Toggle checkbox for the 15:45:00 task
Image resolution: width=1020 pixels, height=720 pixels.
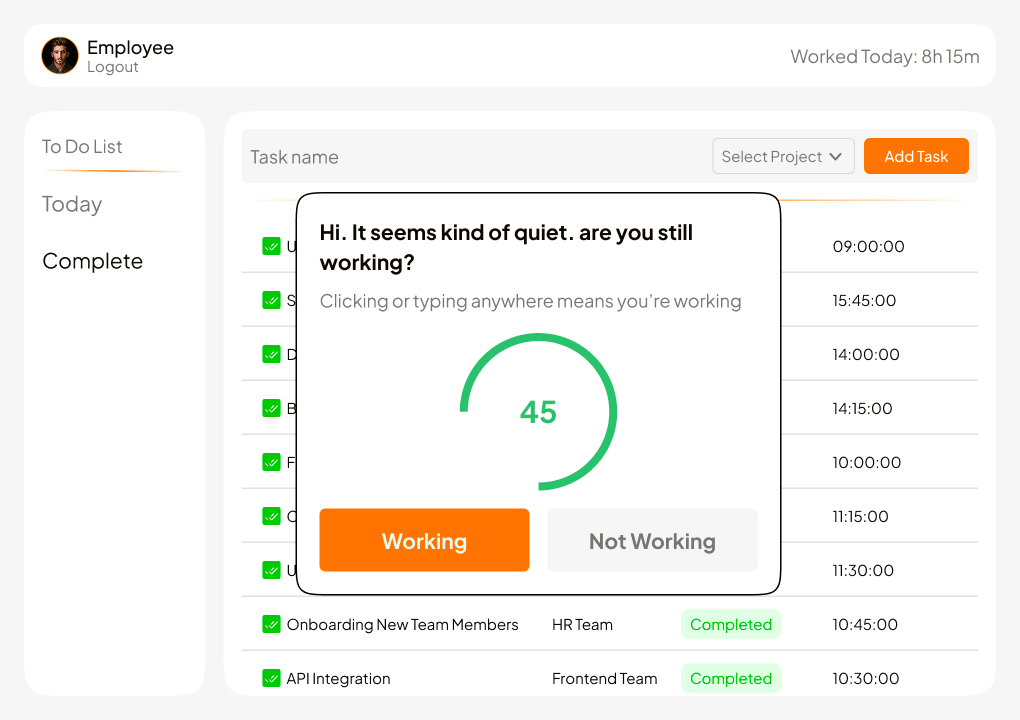point(271,300)
